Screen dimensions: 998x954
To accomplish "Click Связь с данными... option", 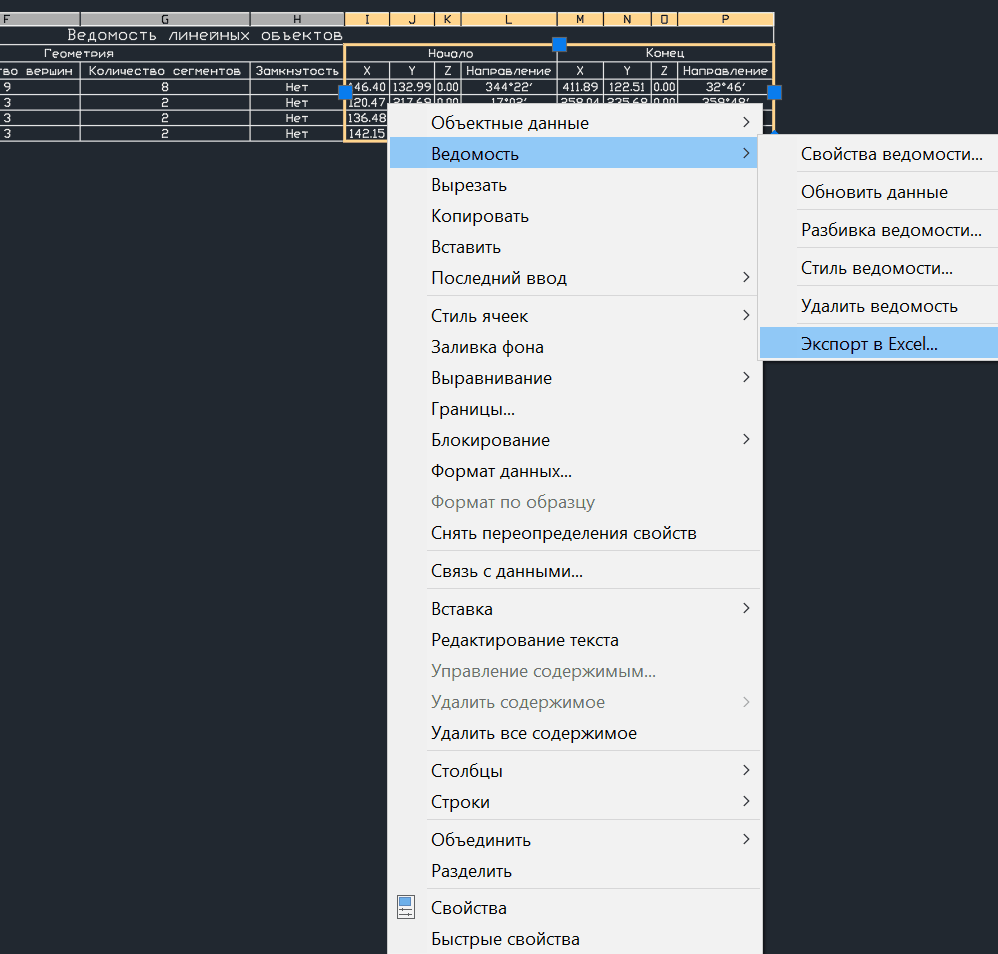I will (506, 572).
